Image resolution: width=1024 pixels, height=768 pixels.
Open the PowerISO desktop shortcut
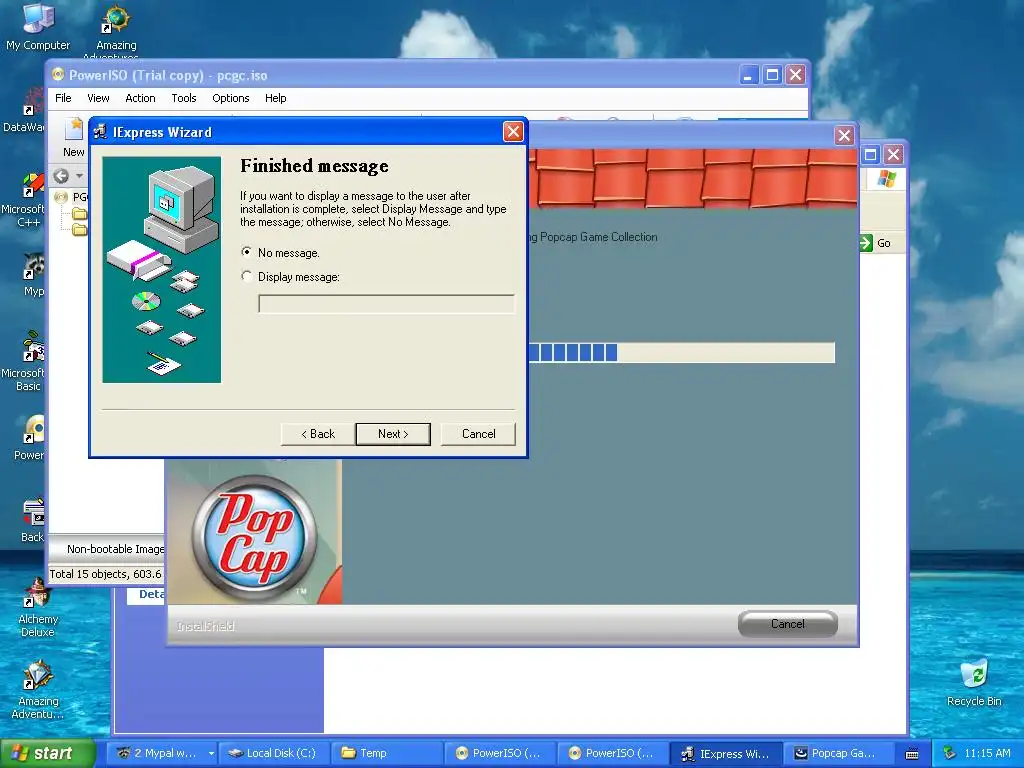click(x=30, y=438)
